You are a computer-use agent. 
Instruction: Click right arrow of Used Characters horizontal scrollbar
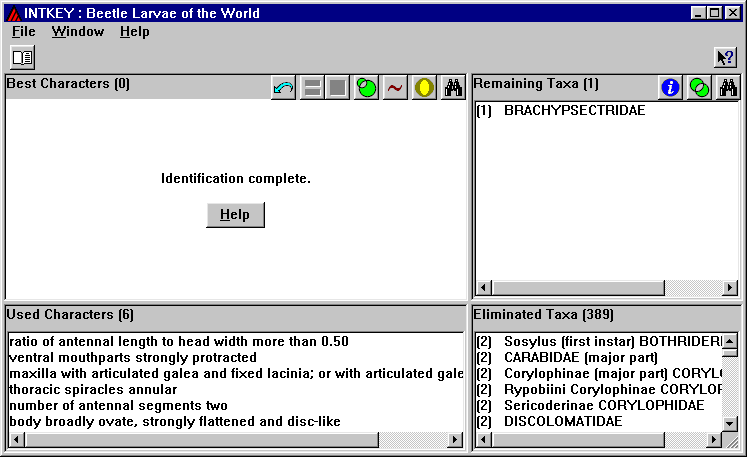pos(454,440)
